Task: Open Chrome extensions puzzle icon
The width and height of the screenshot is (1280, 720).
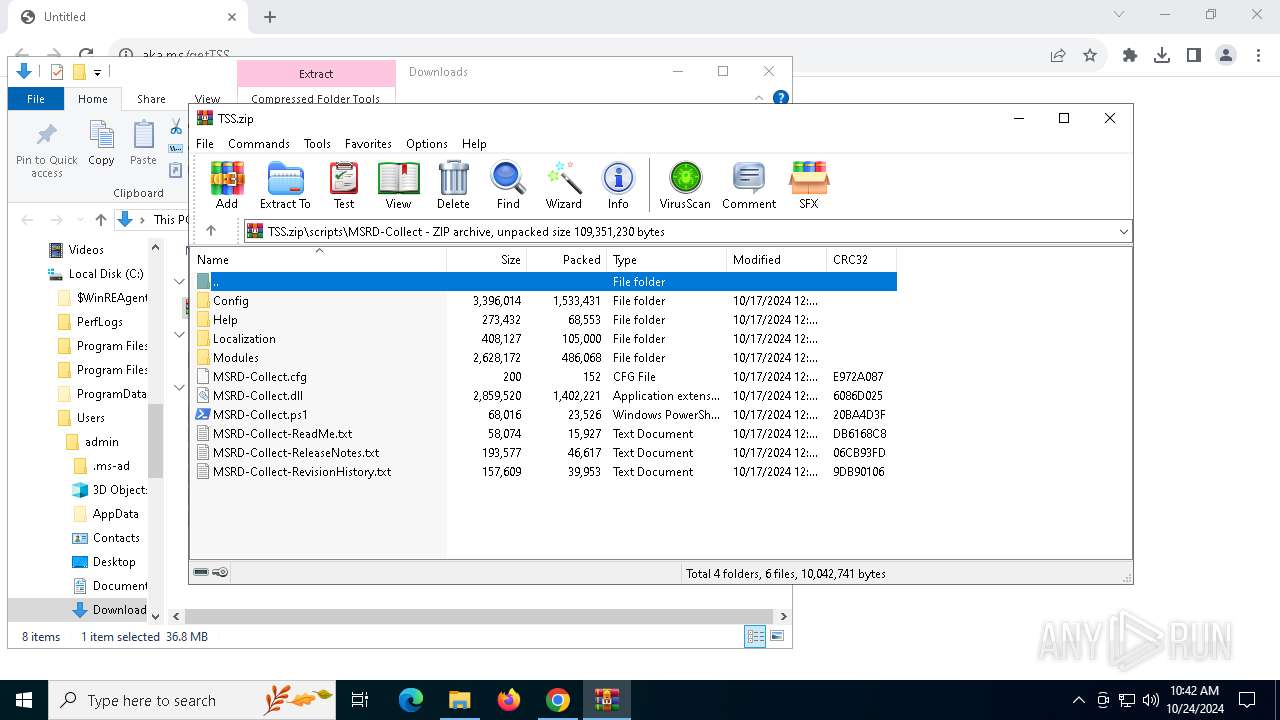Action: point(1130,56)
